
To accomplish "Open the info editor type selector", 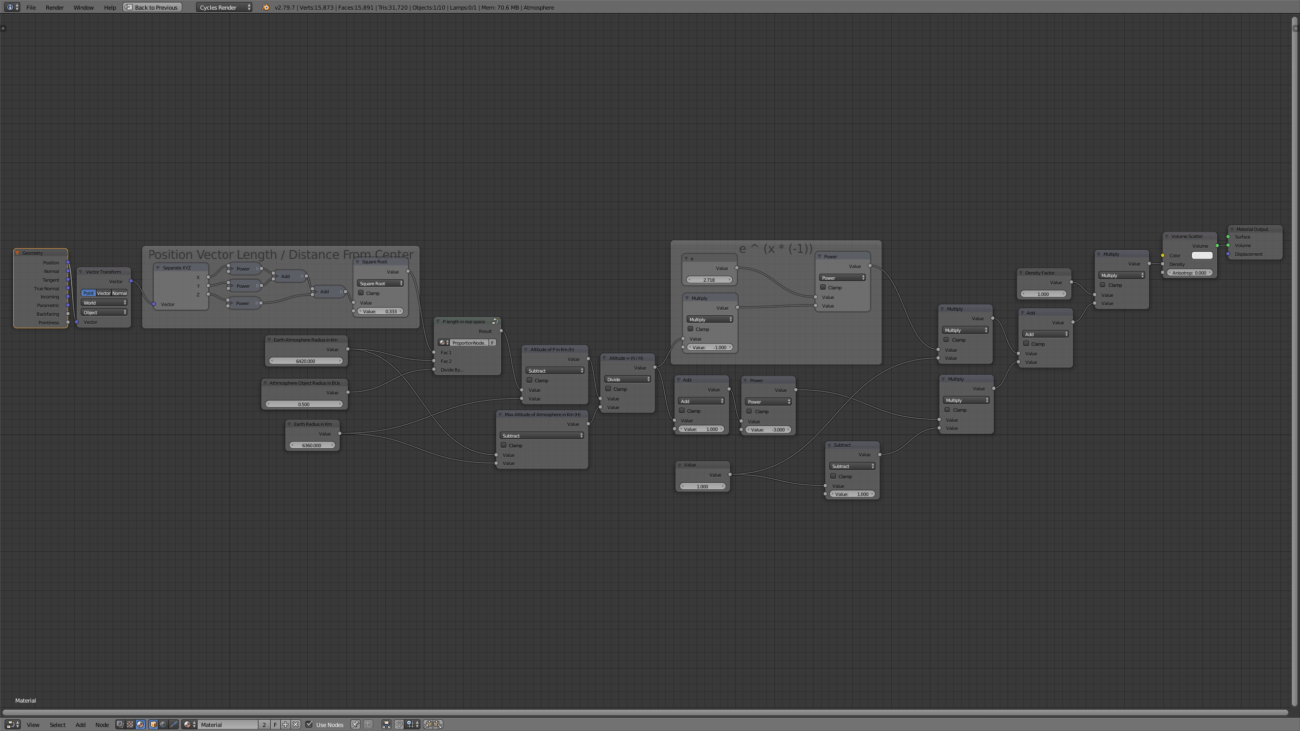I will [12, 7].
